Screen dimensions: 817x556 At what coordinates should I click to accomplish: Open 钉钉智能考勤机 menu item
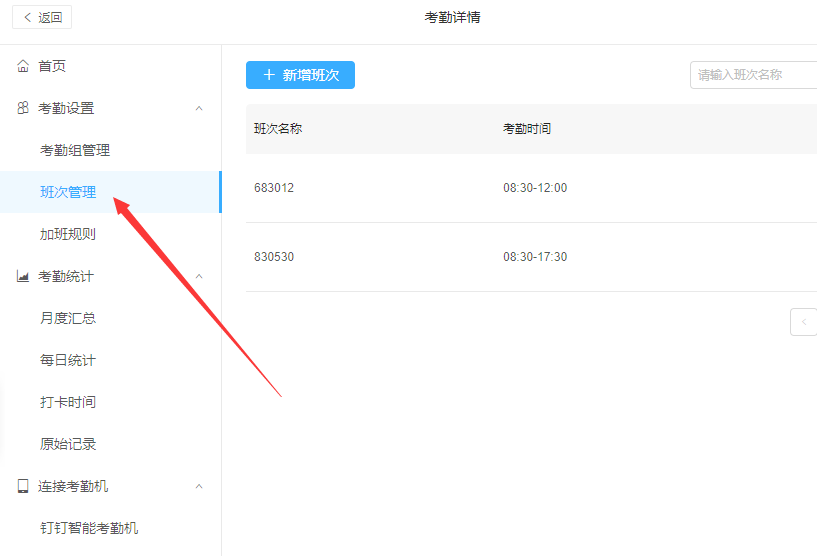[89, 528]
